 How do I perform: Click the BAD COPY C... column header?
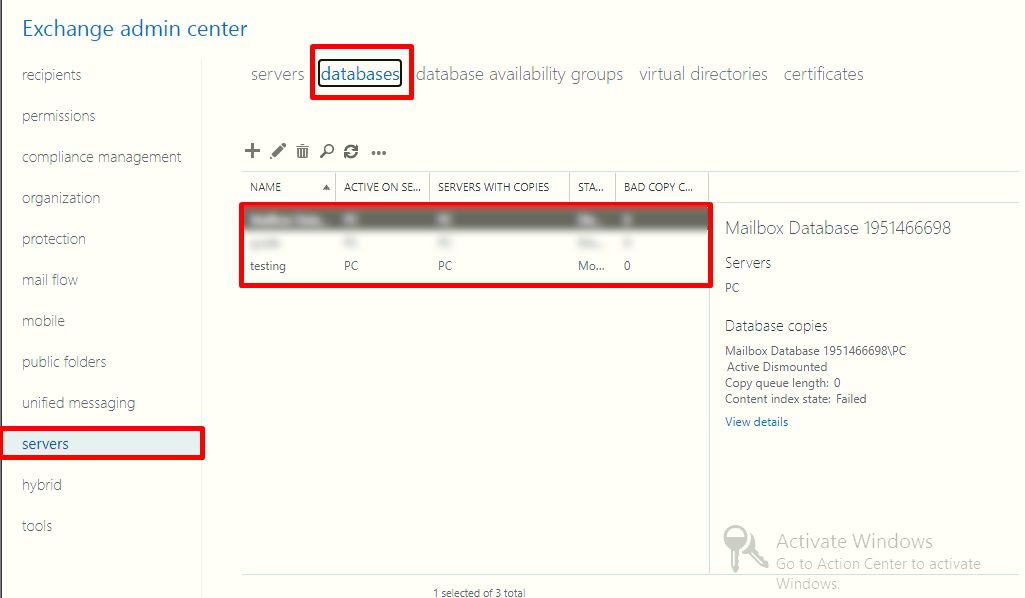662,187
